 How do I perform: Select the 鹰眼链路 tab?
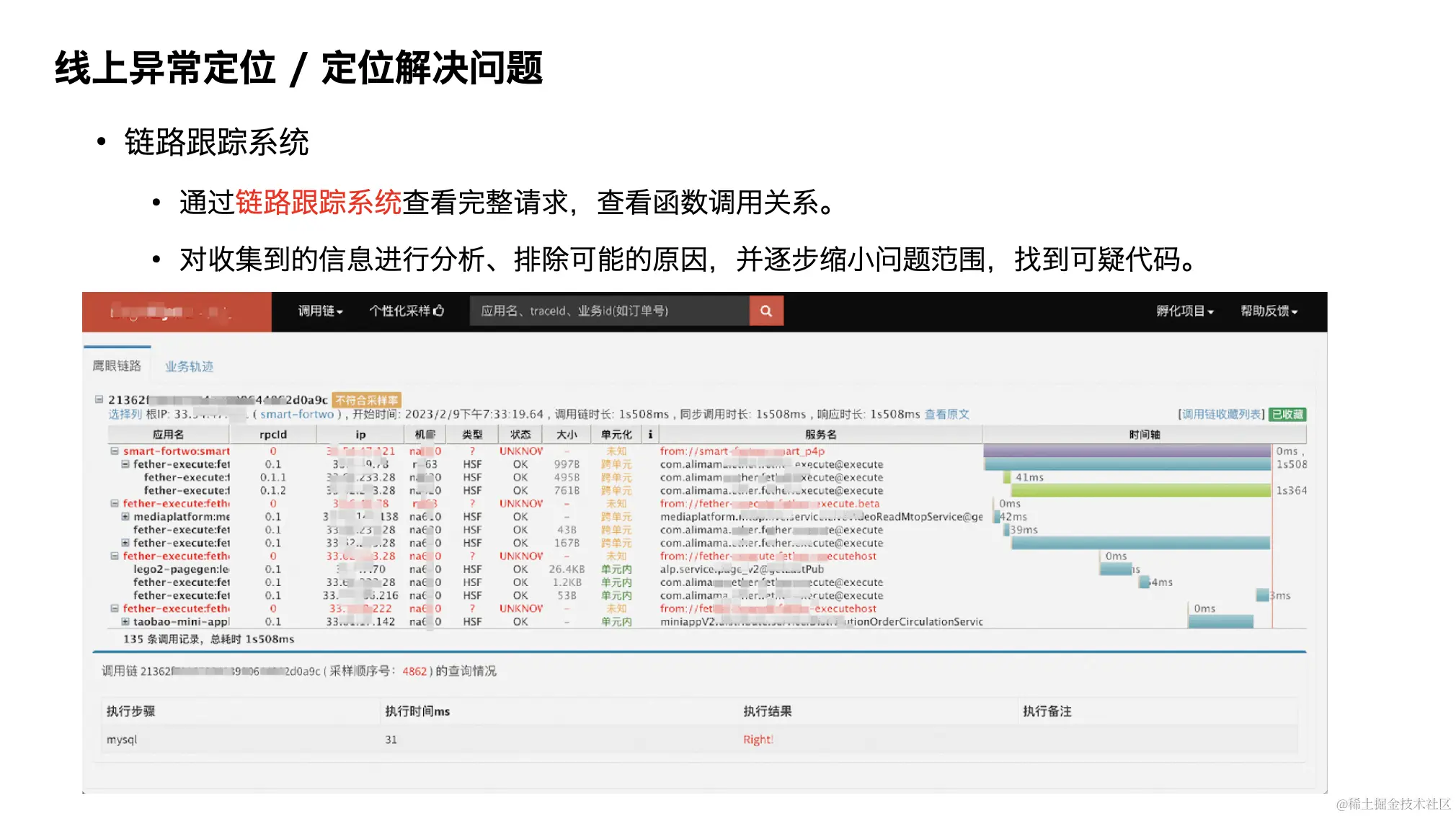click(117, 366)
